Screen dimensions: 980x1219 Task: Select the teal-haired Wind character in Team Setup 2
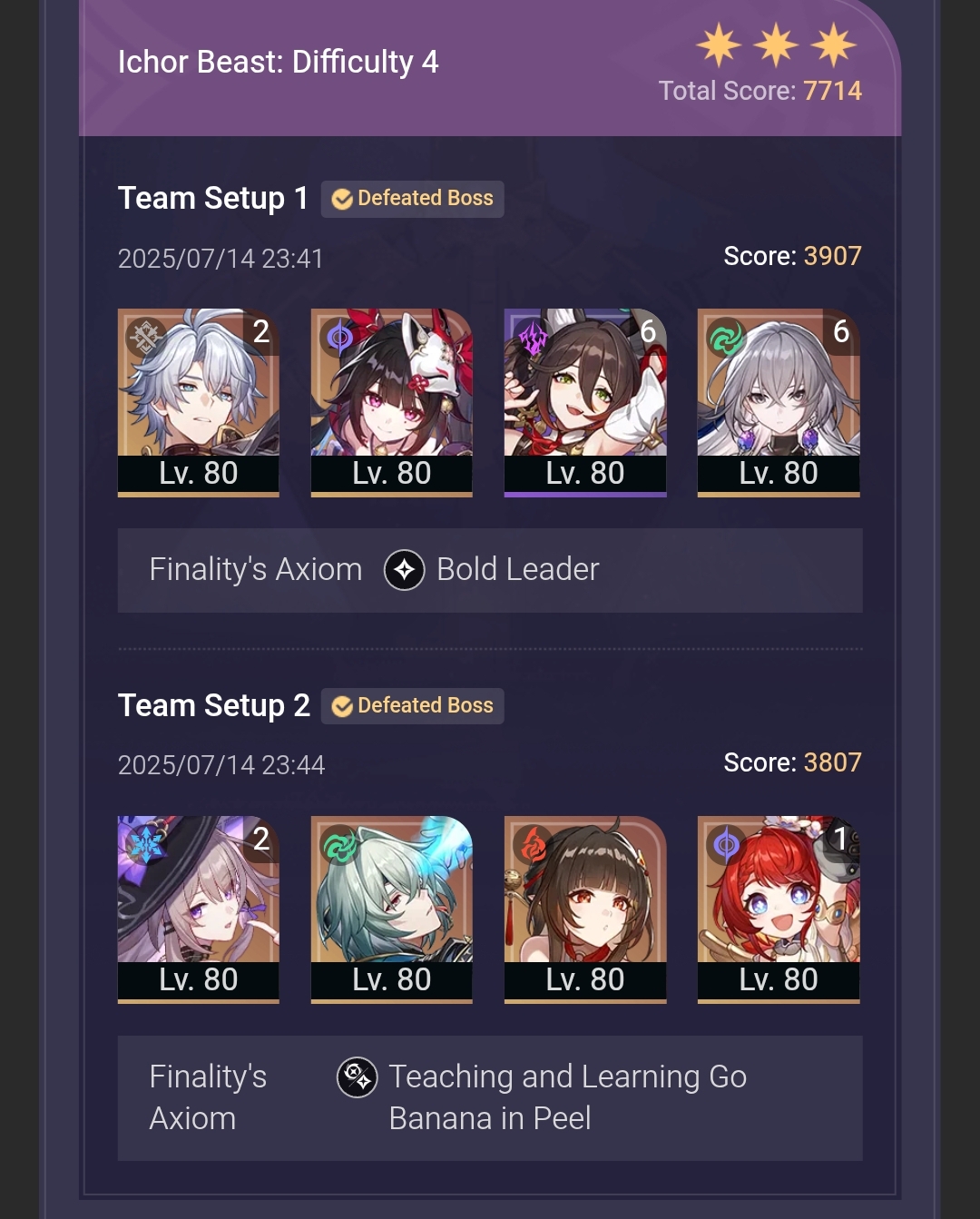(x=392, y=909)
